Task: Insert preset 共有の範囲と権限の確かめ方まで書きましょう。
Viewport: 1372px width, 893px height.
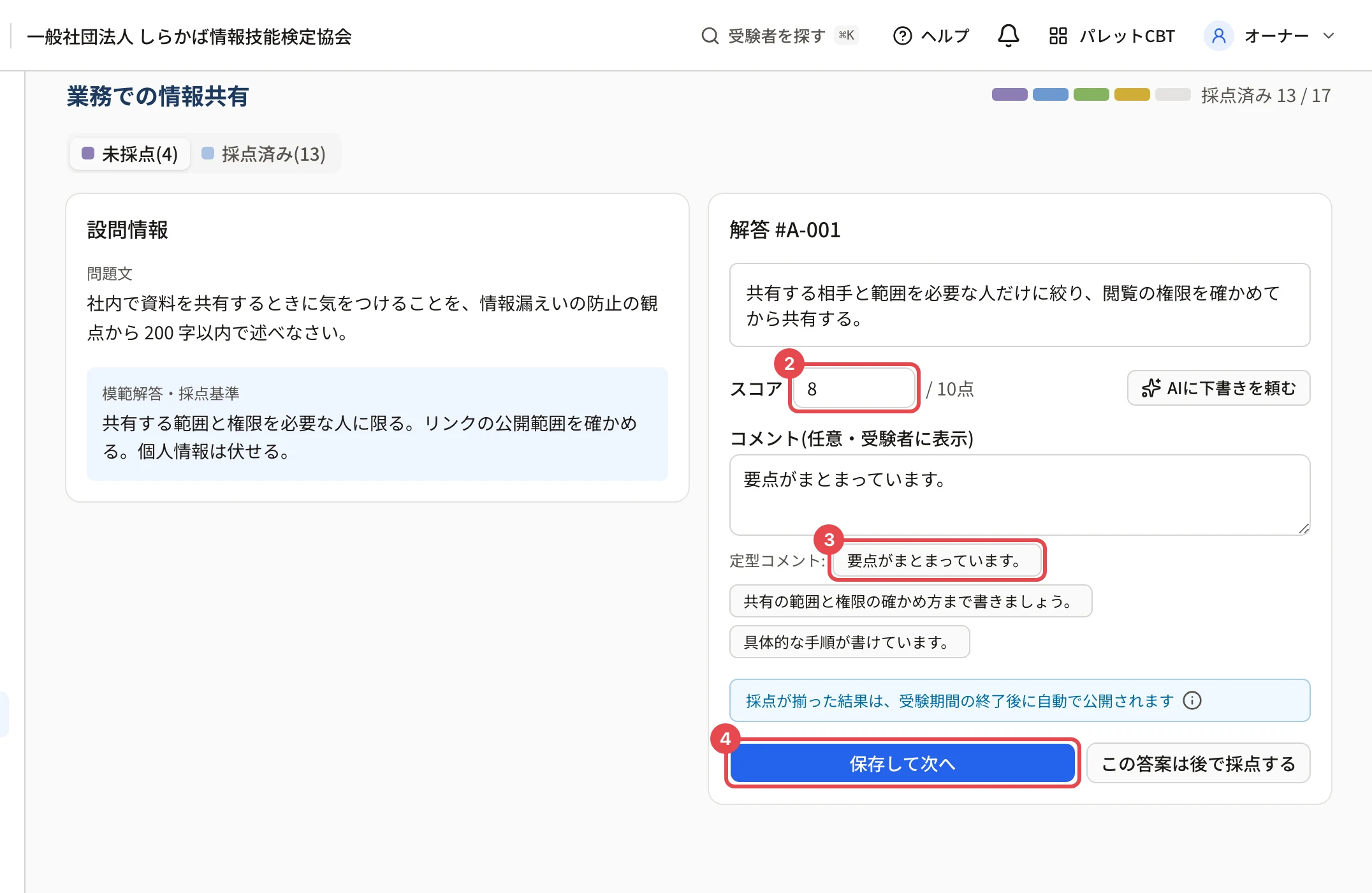Action: pyautogui.click(x=910, y=601)
